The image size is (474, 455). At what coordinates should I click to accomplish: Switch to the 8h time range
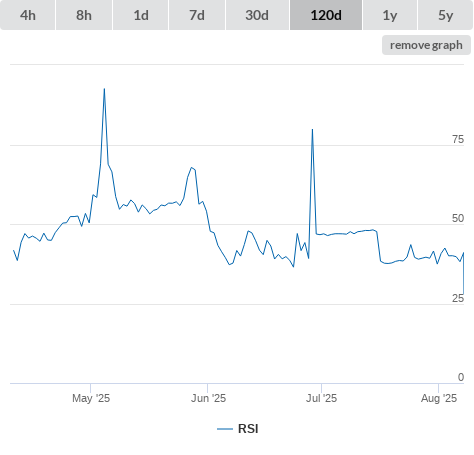tap(84, 15)
